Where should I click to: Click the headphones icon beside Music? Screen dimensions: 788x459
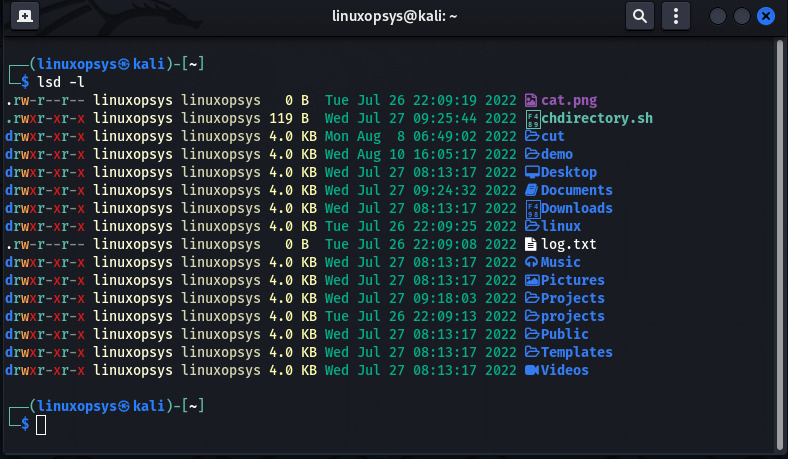532,262
